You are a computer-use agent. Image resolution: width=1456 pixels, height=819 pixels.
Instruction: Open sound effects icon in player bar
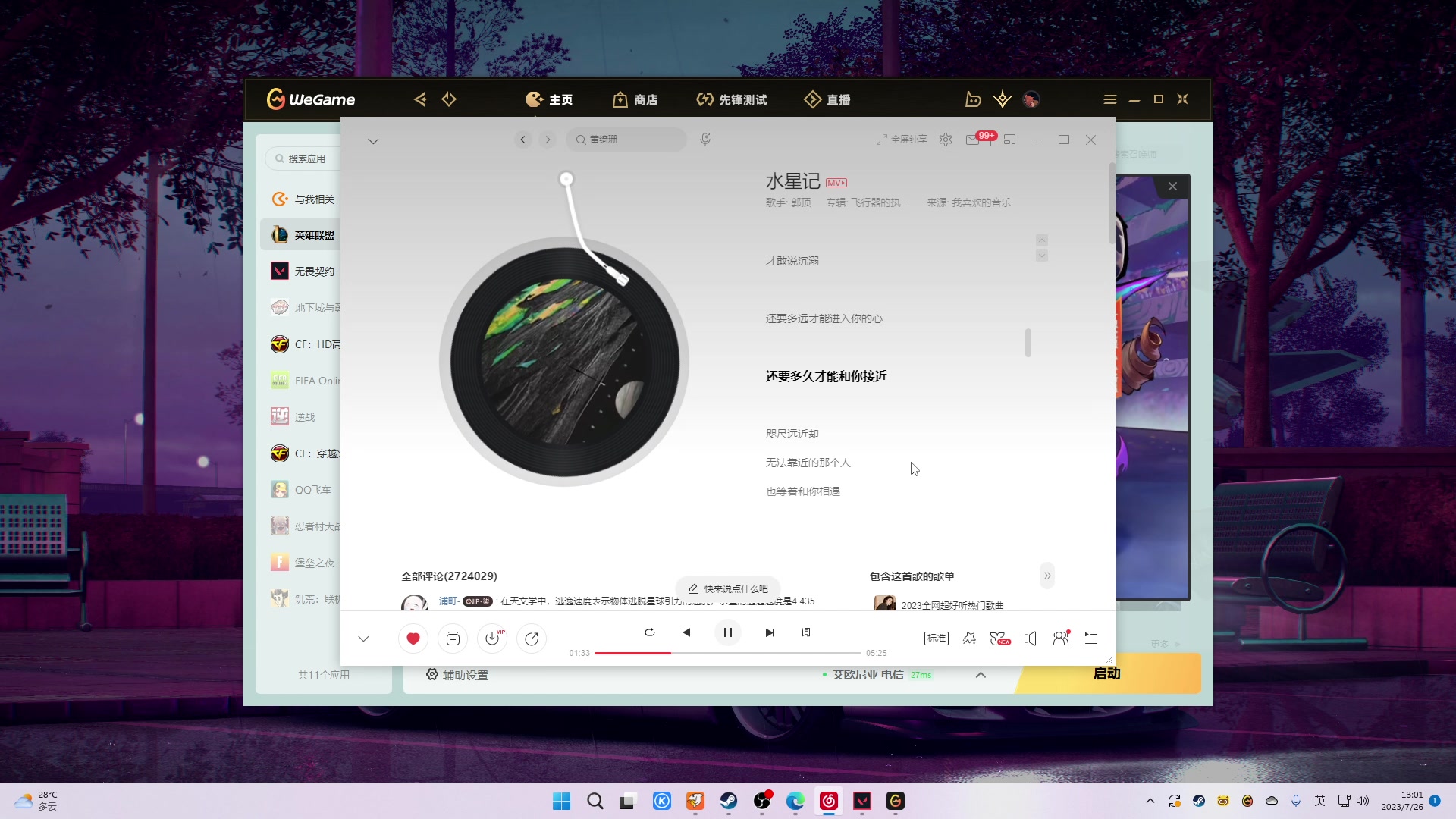pos(969,639)
